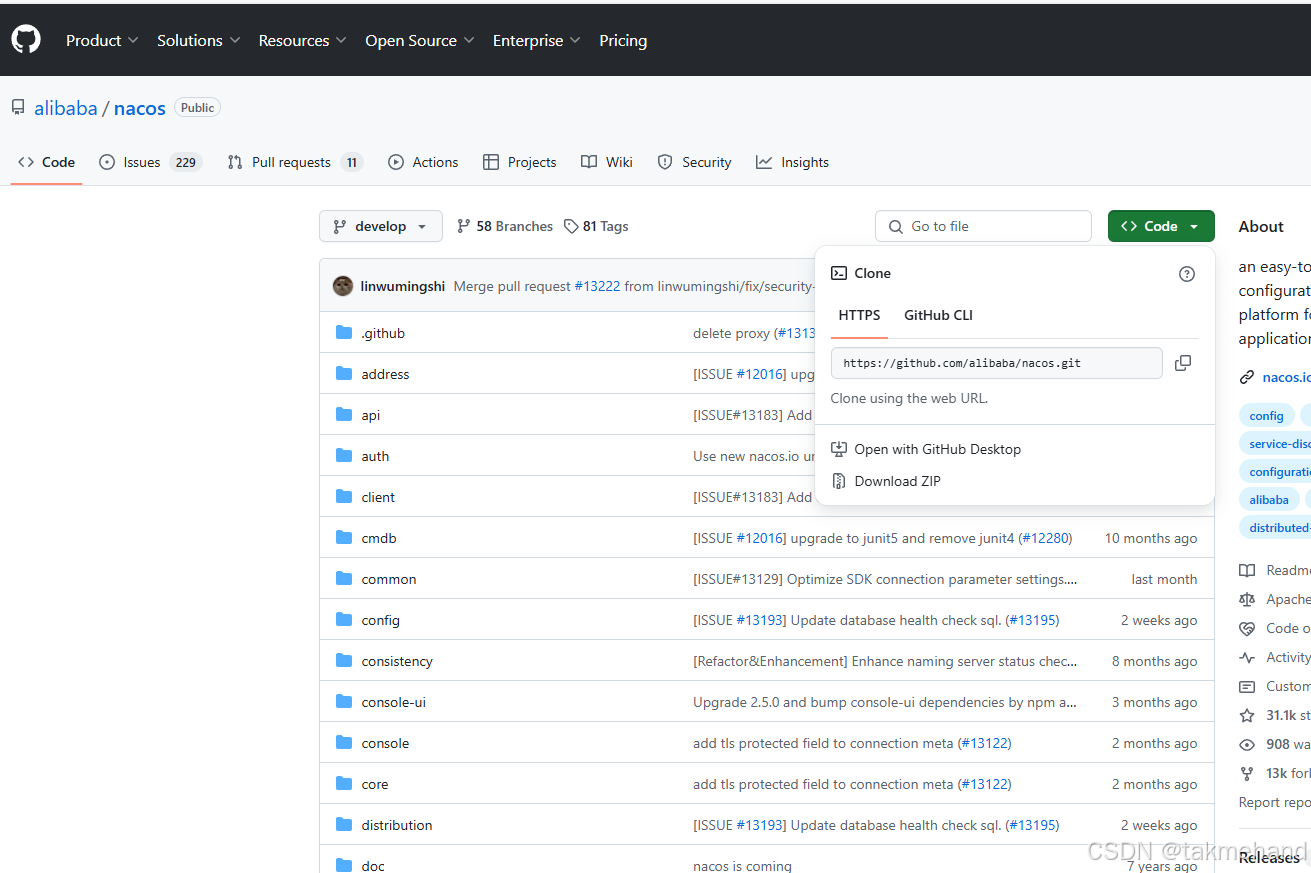Select the GitHub CLI clone tab

tap(938, 315)
